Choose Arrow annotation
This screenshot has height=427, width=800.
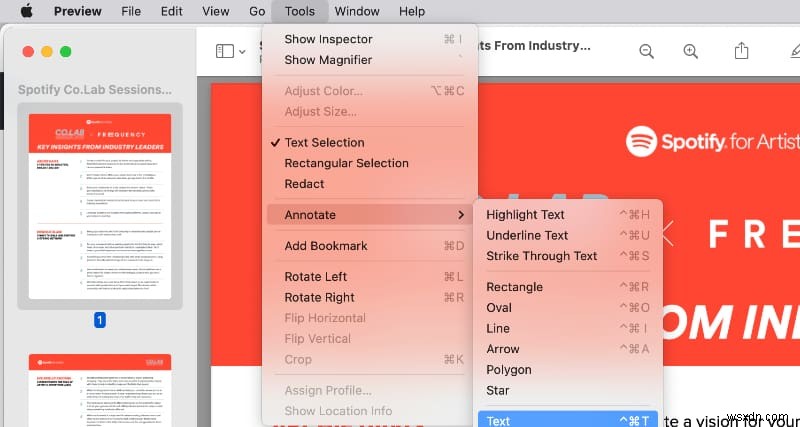click(568, 349)
